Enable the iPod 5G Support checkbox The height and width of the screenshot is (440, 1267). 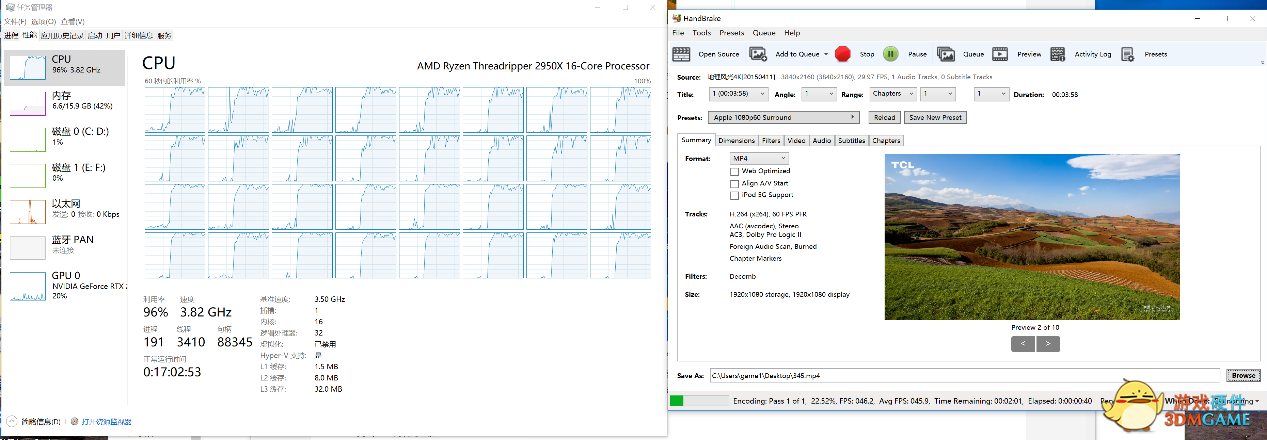coord(734,195)
